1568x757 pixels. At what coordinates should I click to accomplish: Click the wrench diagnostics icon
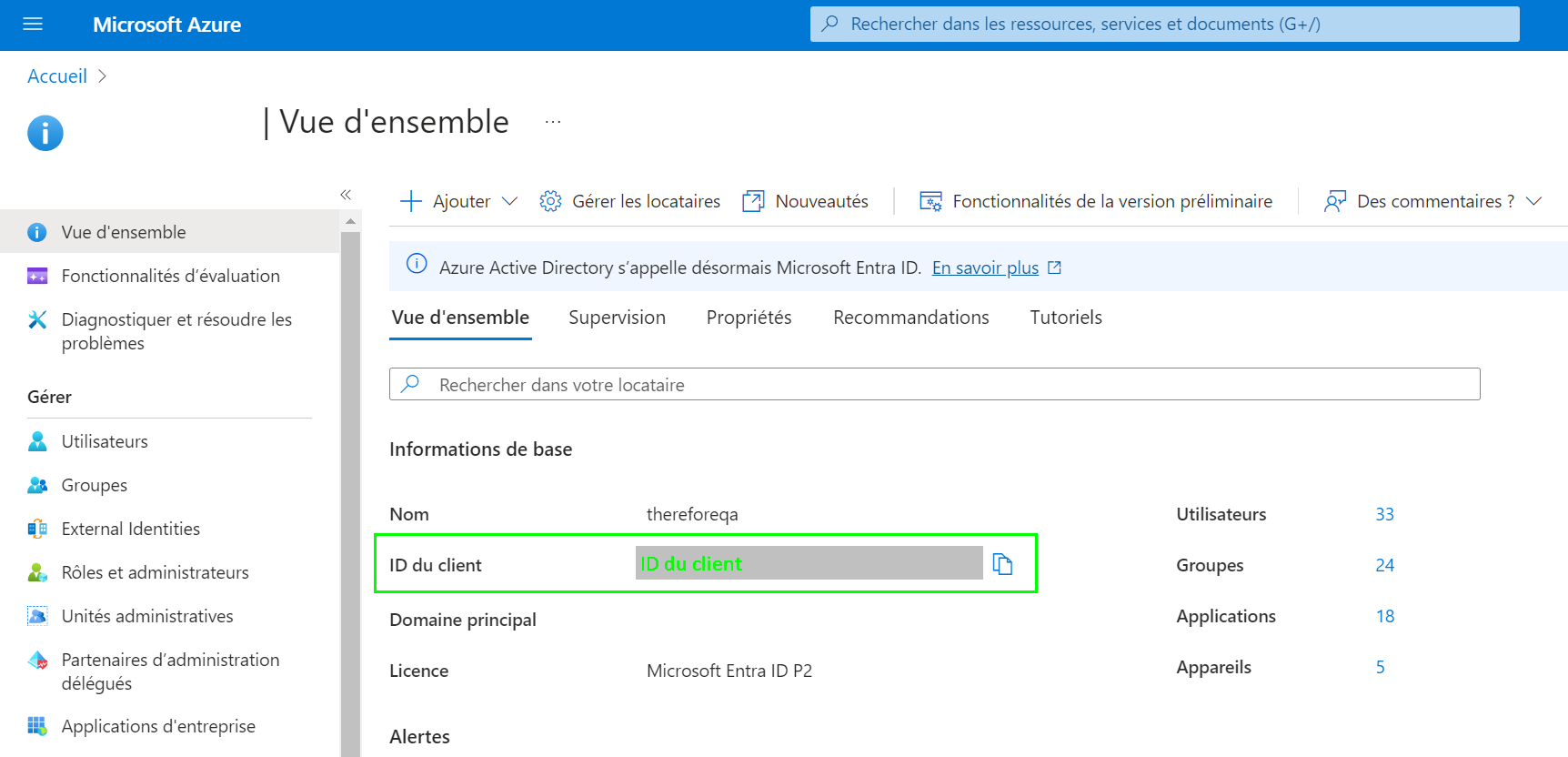coord(37,319)
